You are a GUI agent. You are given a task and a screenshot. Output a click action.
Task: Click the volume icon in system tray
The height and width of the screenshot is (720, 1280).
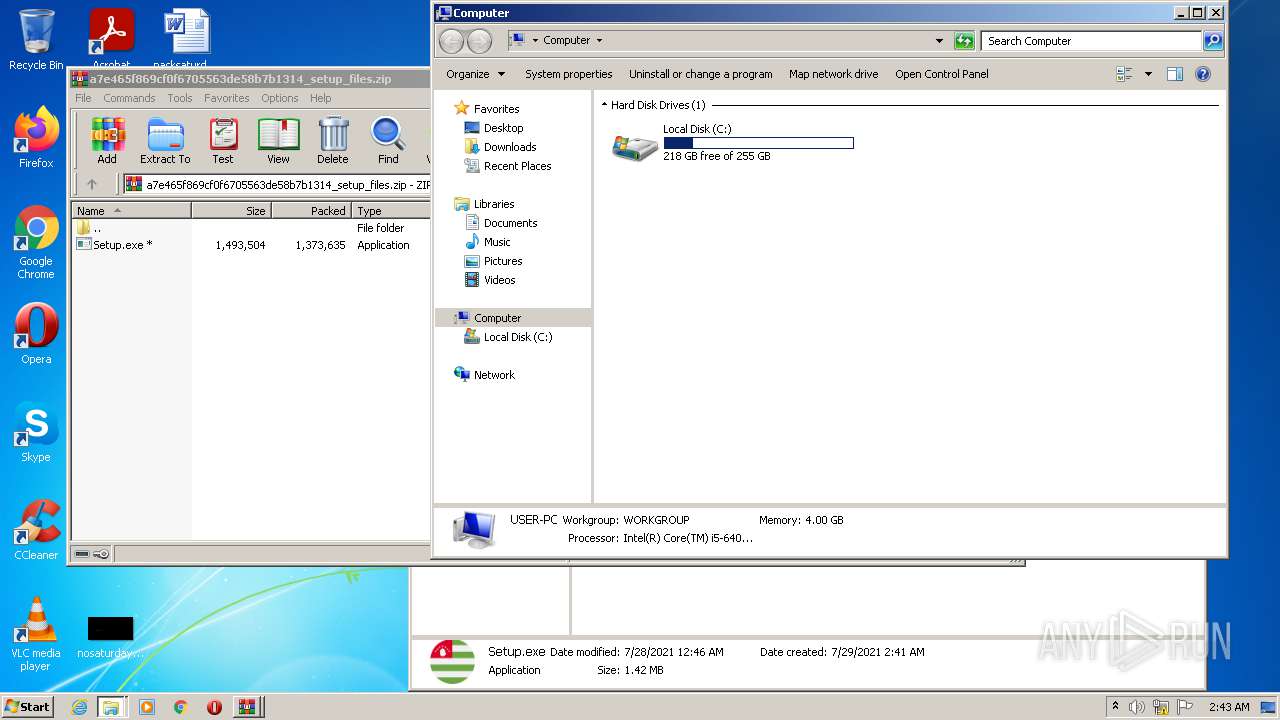(1137, 707)
